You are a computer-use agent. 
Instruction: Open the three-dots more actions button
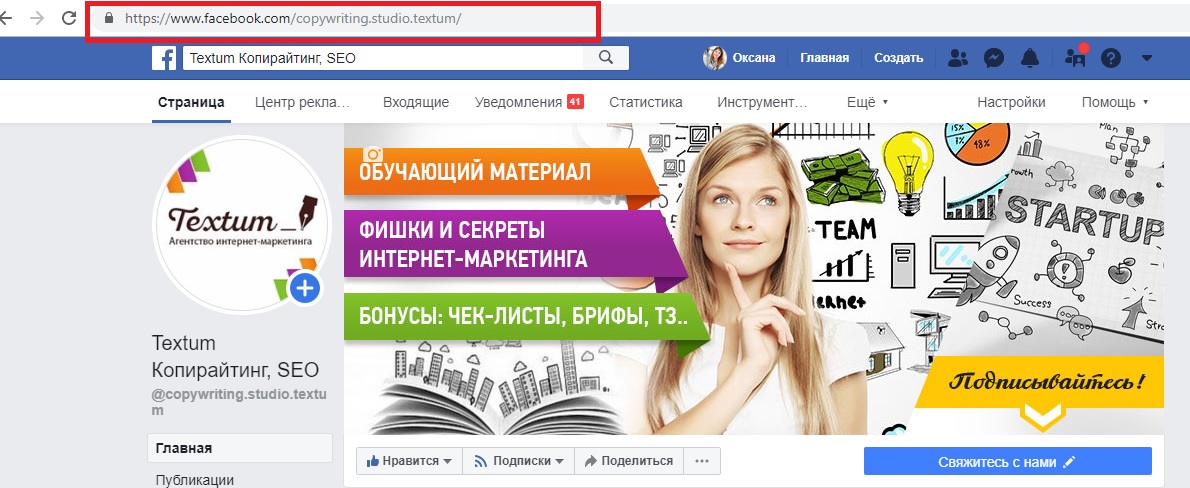[702, 461]
